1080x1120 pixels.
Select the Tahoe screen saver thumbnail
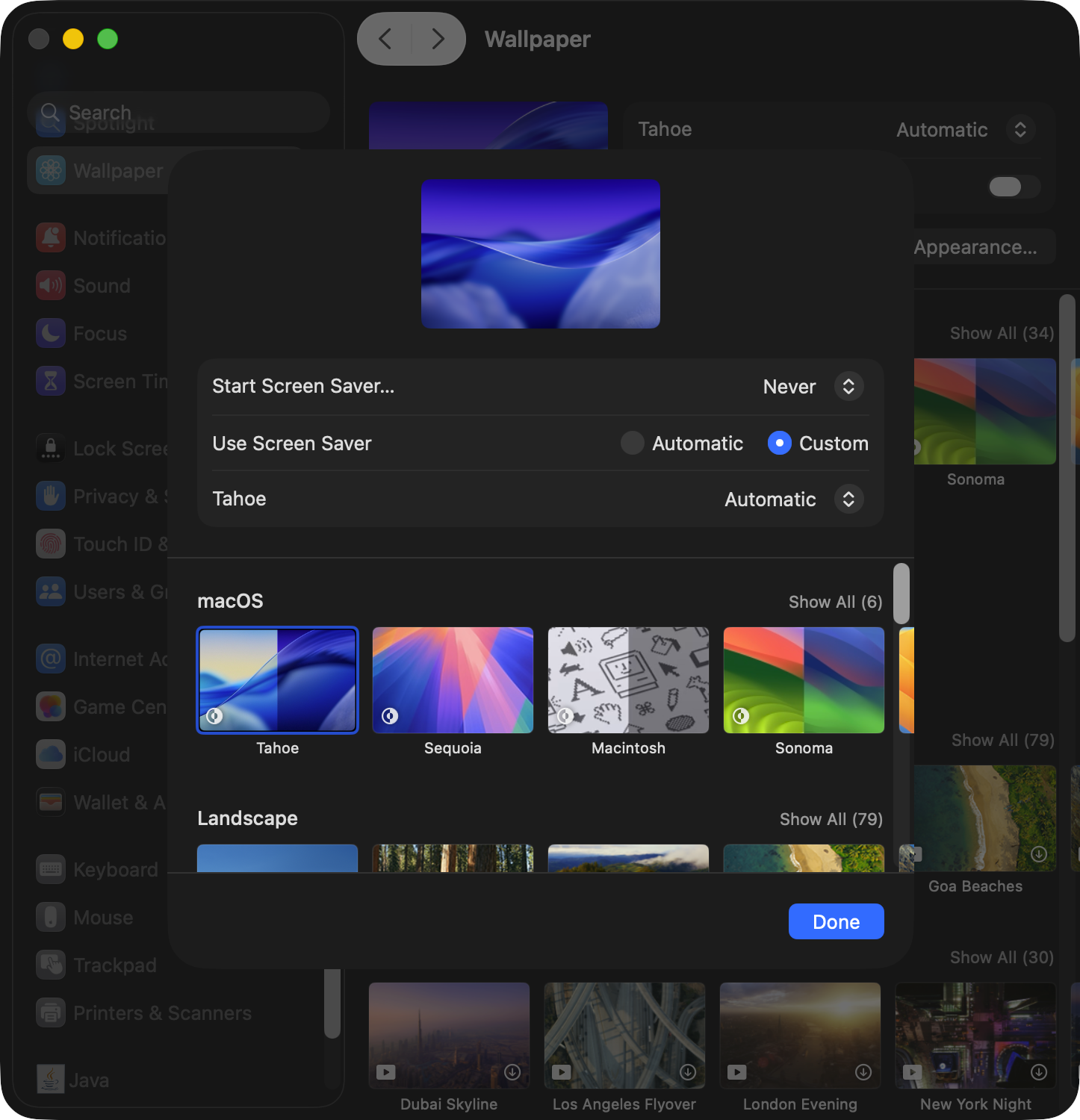click(278, 680)
